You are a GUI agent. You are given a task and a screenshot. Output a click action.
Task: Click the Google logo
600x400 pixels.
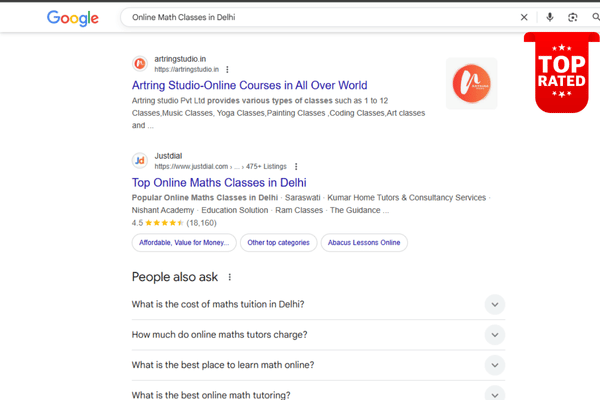(73, 18)
